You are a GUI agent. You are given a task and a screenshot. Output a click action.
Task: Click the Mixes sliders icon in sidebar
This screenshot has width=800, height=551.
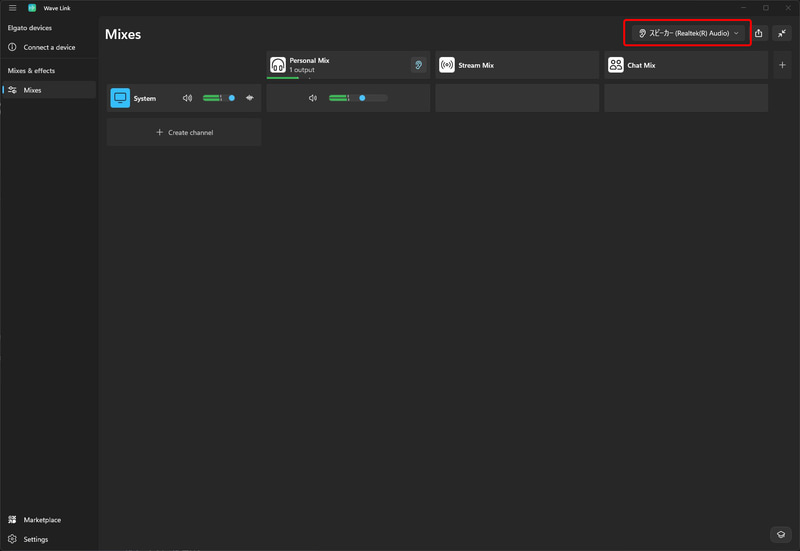[13, 90]
